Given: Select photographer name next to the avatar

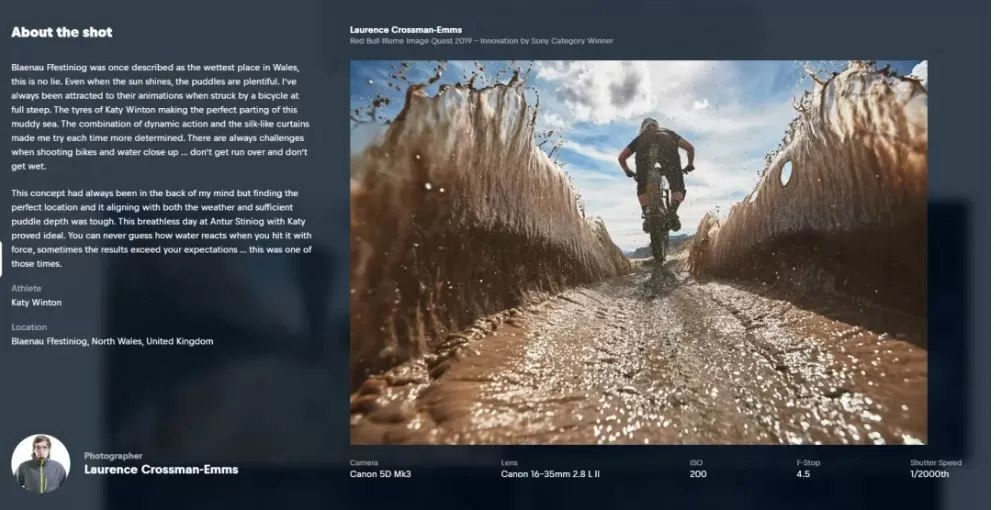Looking at the screenshot, I should [x=161, y=469].
